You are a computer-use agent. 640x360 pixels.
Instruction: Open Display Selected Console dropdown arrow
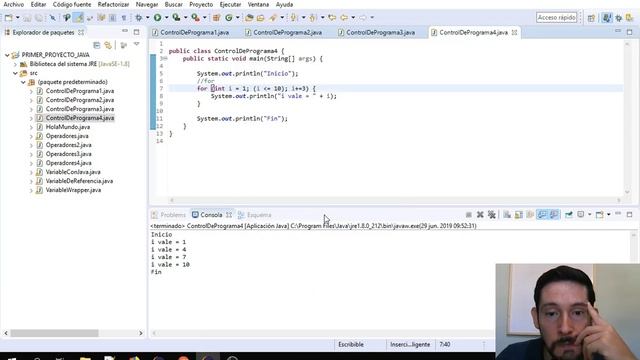tap(589, 215)
